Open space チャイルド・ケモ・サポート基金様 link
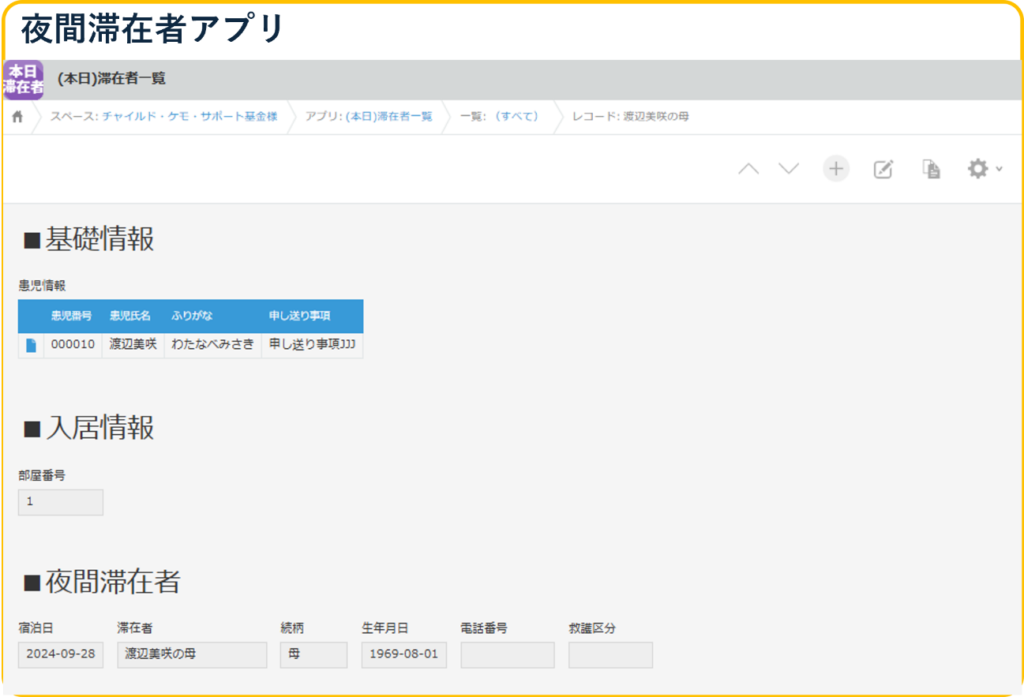Viewport: 1024px width, 697px height. (189, 116)
